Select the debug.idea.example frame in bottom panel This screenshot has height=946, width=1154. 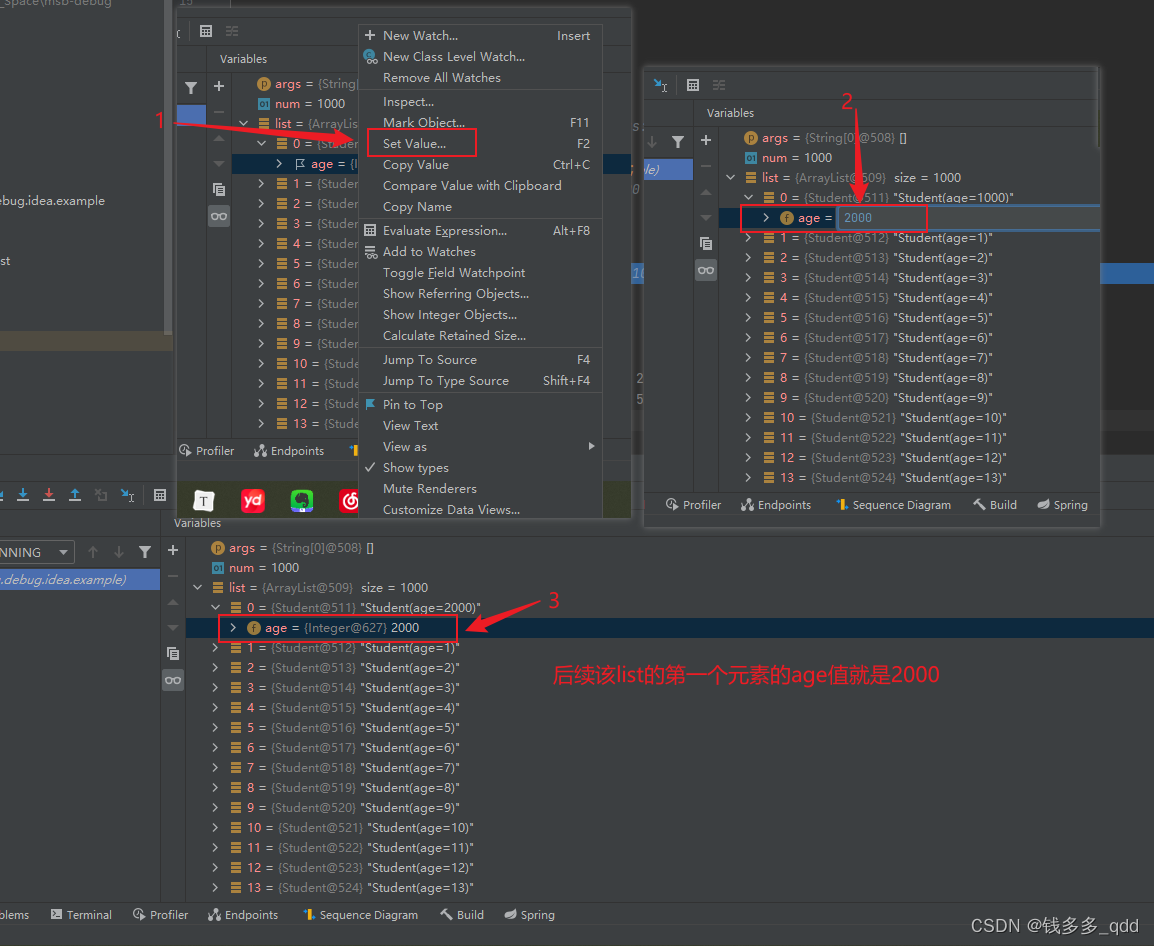[x=79, y=579]
